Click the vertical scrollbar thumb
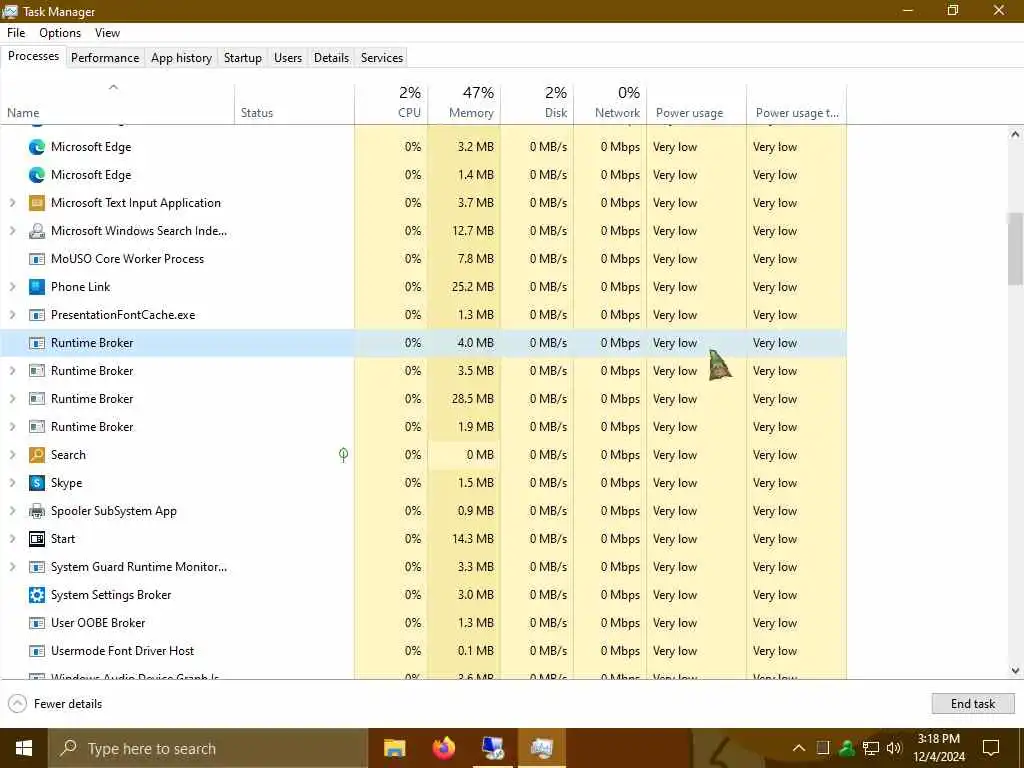Viewport: 1024px width, 768px height. (x=1015, y=248)
